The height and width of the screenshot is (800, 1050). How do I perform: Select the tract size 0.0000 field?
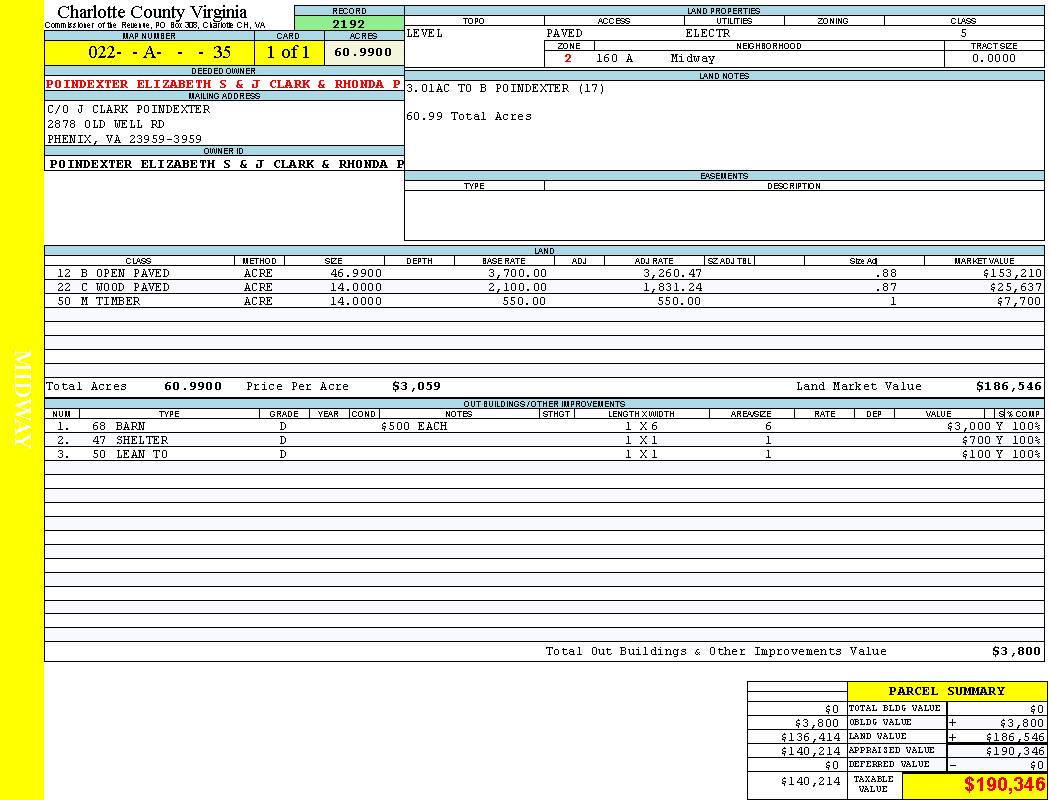tap(993, 58)
